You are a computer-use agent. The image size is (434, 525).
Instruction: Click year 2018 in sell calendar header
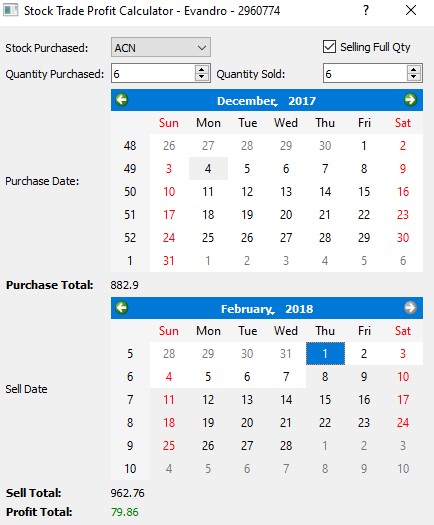tap(299, 309)
